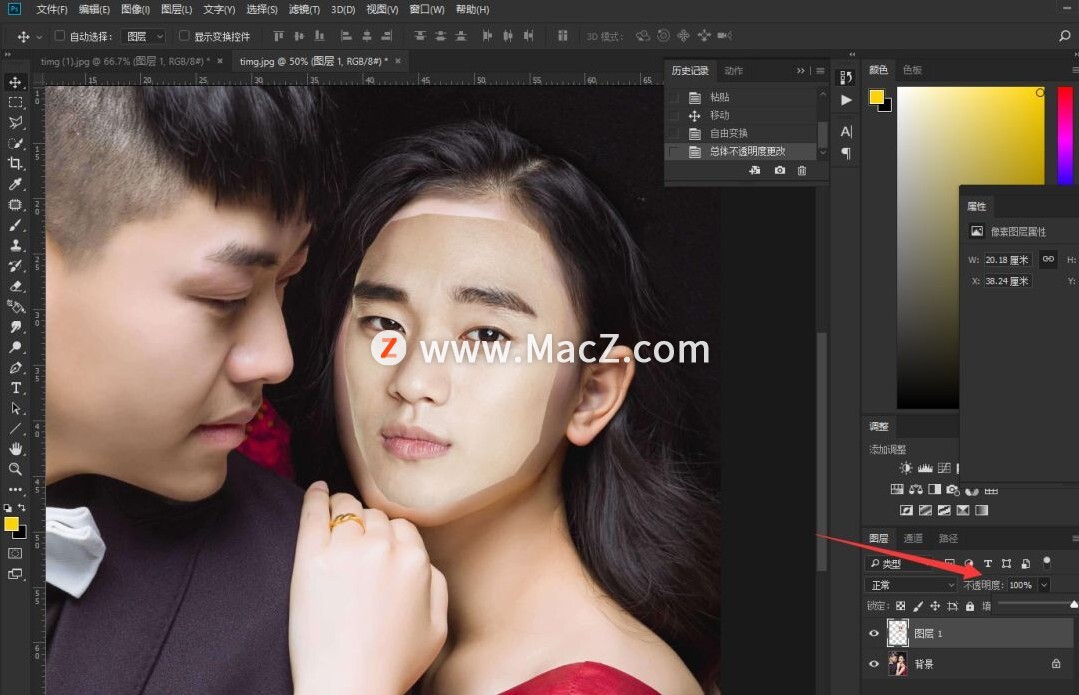Enable the 自动选择 checkbox
1079x695 pixels.
click(x=60, y=36)
